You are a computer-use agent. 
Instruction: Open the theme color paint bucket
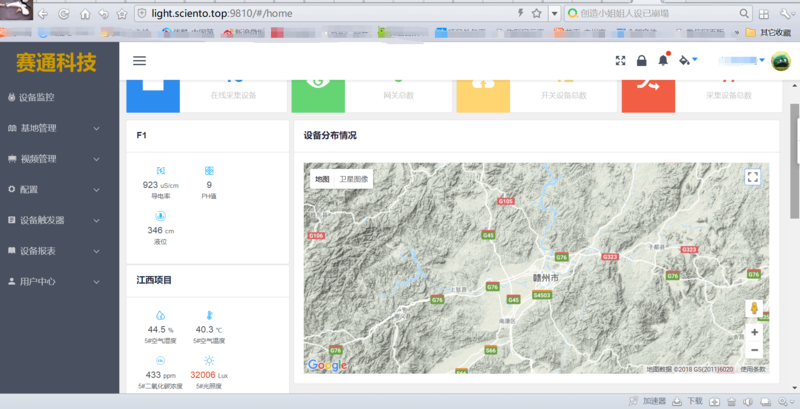click(686, 61)
